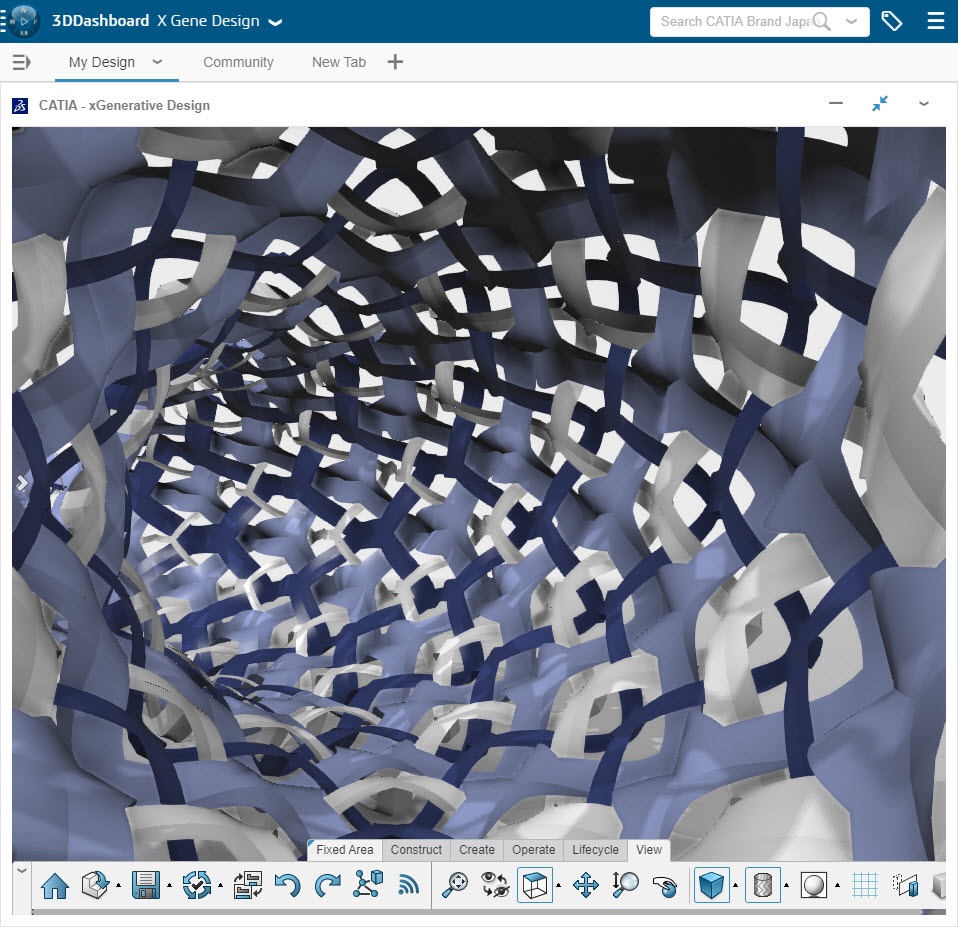
Task: Open the dropdown beside the sphere icon
Action: pyautogui.click(x=837, y=885)
